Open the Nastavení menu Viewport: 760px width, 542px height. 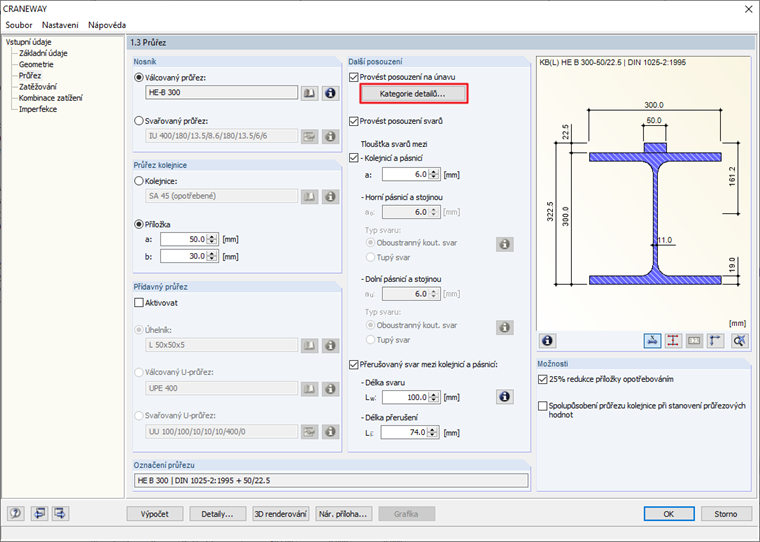click(x=60, y=25)
